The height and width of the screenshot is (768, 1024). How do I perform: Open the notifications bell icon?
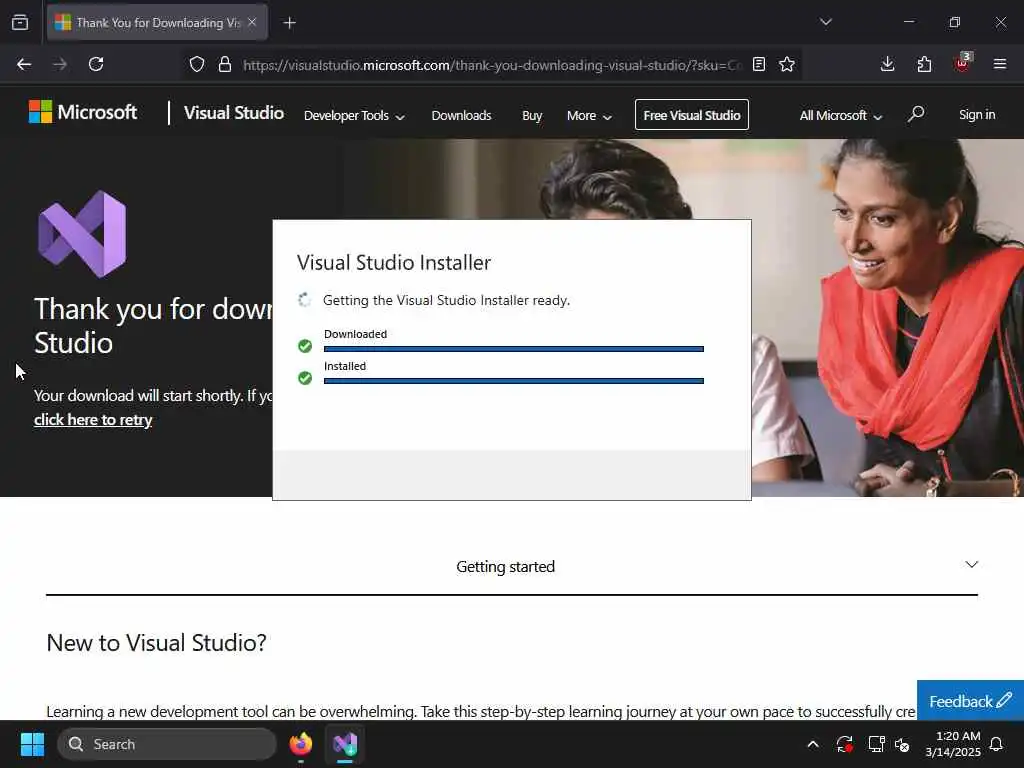(x=997, y=744)
